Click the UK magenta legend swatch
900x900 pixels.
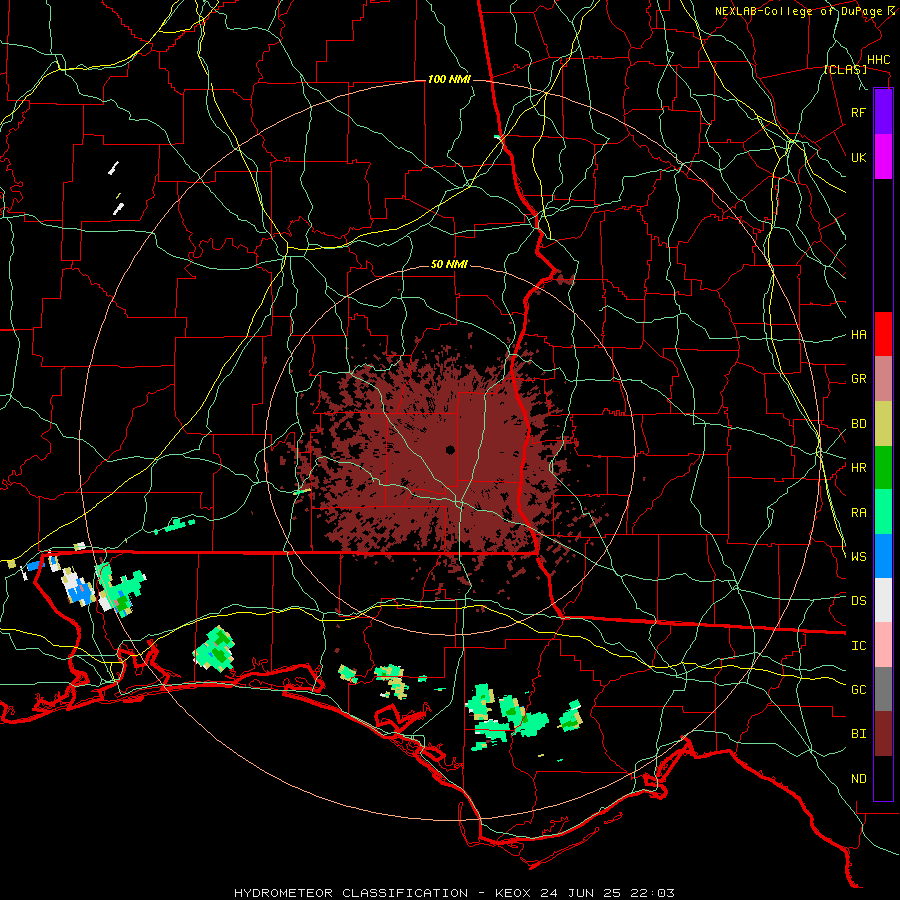883,157
